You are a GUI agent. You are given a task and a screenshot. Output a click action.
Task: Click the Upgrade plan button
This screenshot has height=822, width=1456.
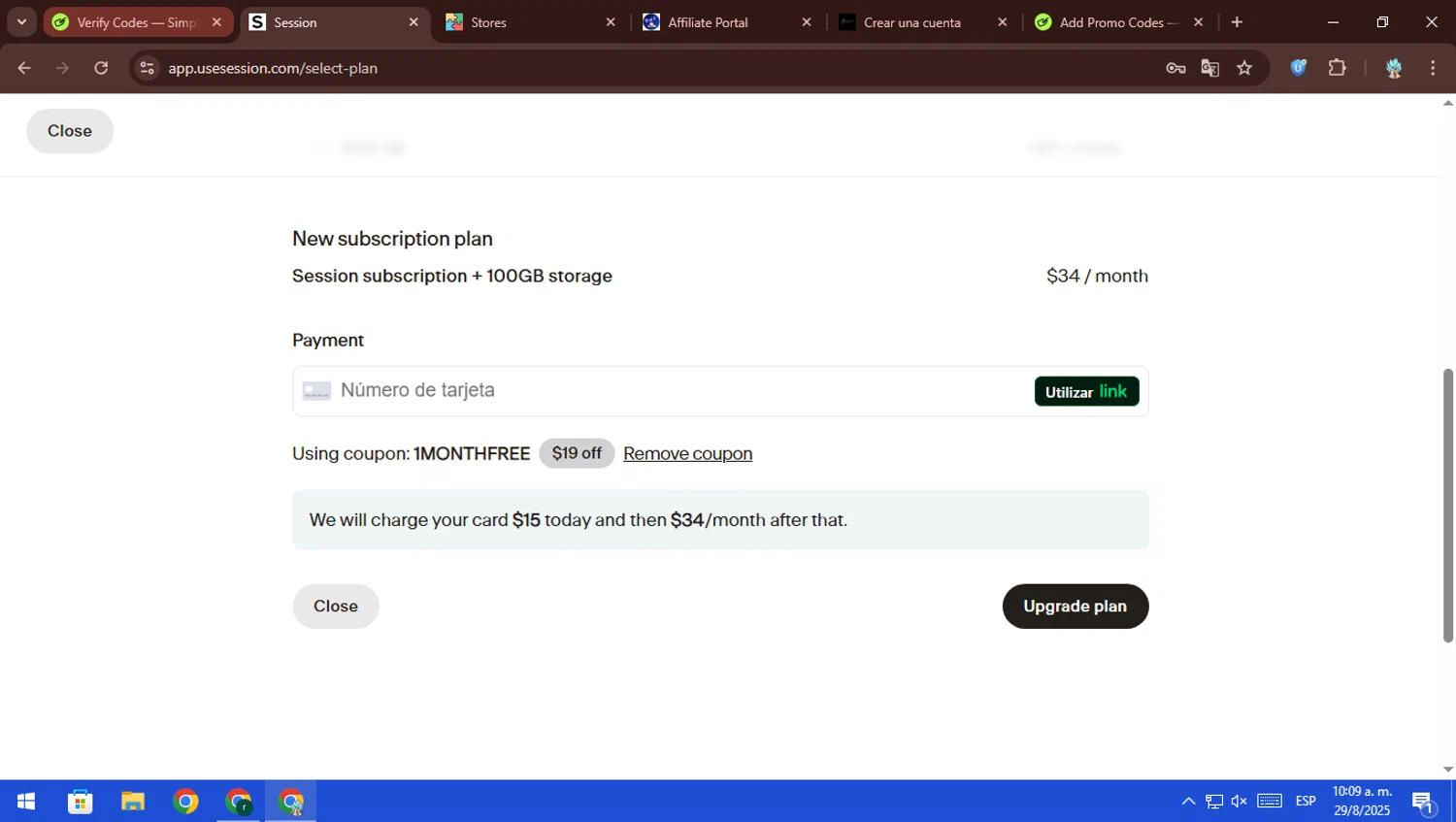coord(1075,606)
